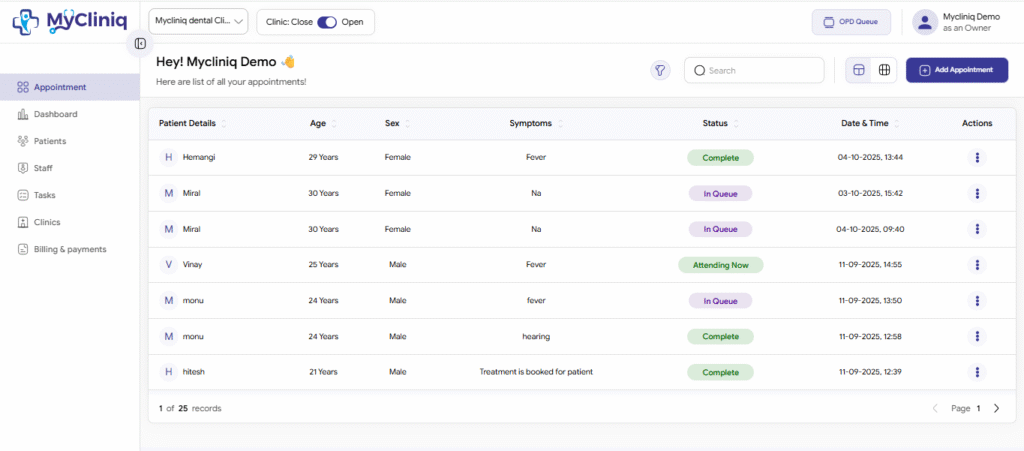
Task: Toggle the Clinic Close/Open switch
Action: click(326, 22)
